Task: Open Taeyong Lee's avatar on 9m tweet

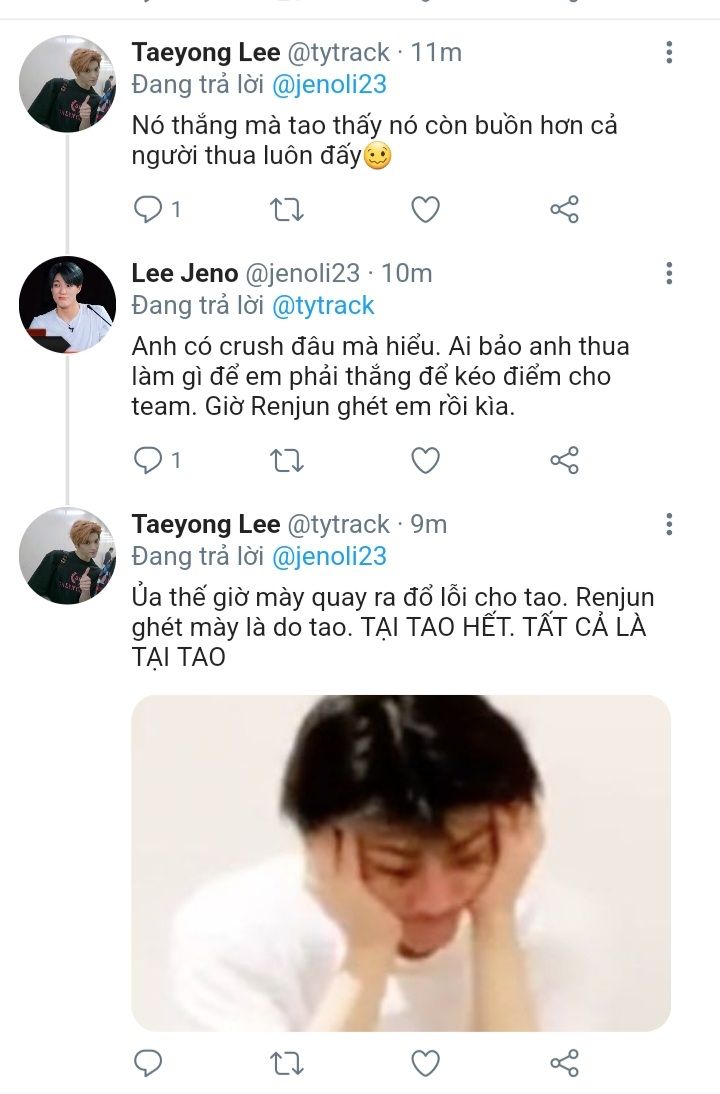Action: click(x=68, y=556)
